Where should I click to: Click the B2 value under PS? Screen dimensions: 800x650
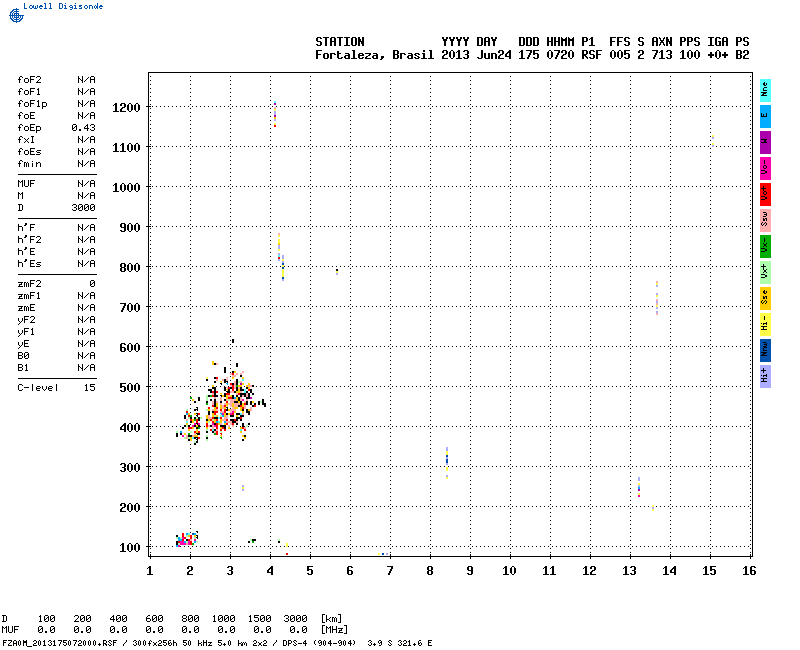[x=742, y=55]
